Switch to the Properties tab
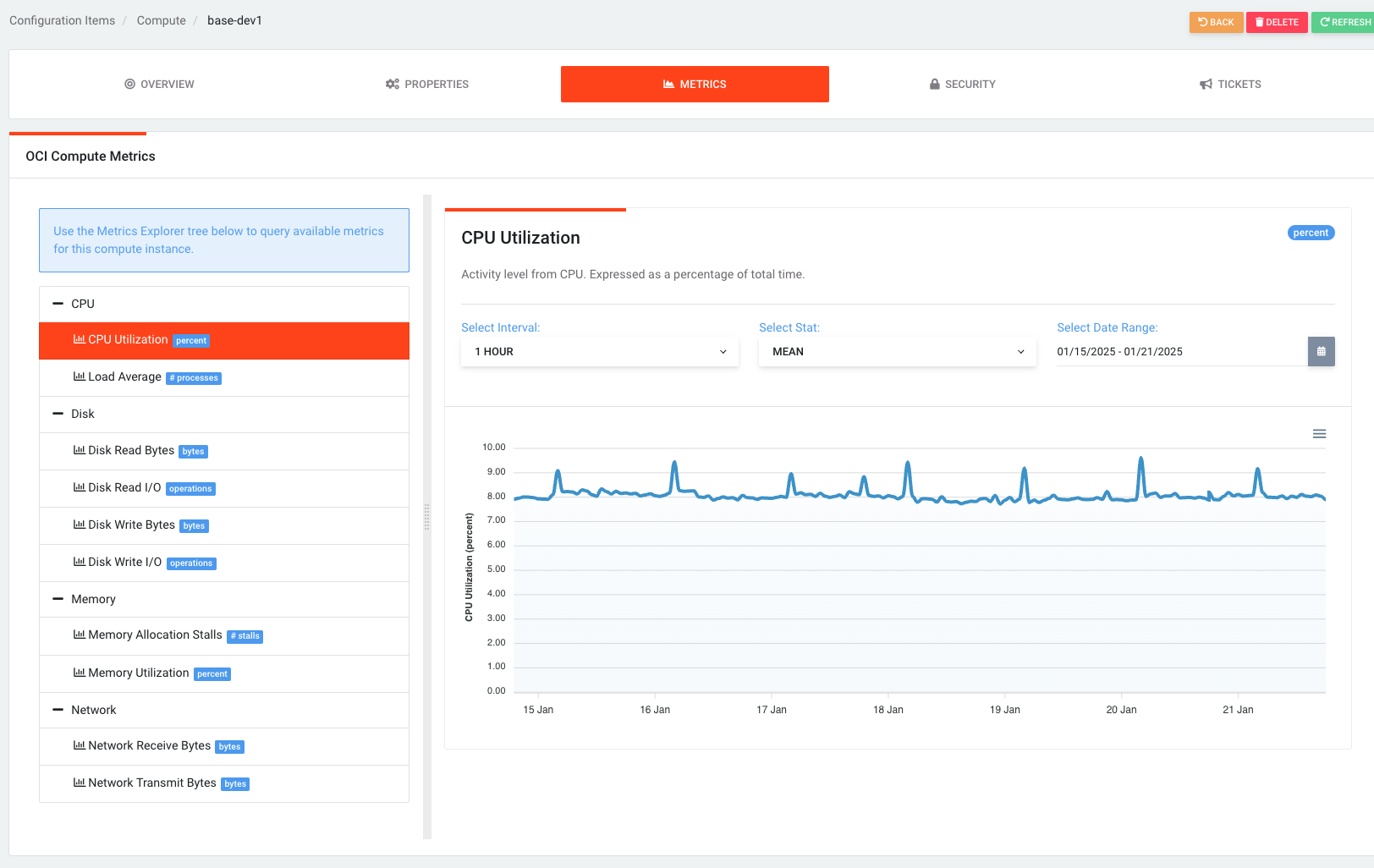Viewport: 1374px width, 868px height. tap(426, 85)
